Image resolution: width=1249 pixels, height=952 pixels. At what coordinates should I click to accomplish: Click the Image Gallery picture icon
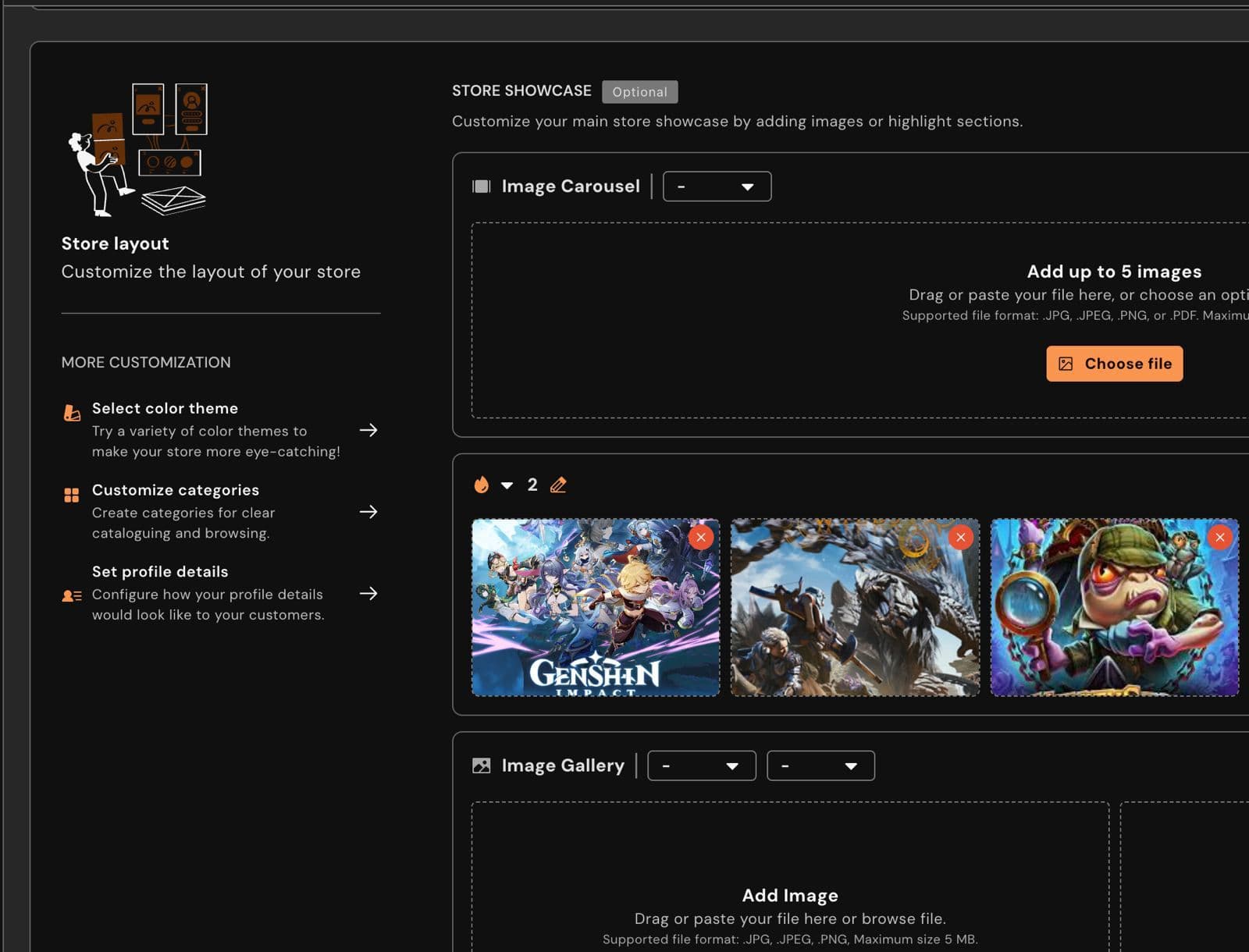pyautogui.click(x=482, y=766)
